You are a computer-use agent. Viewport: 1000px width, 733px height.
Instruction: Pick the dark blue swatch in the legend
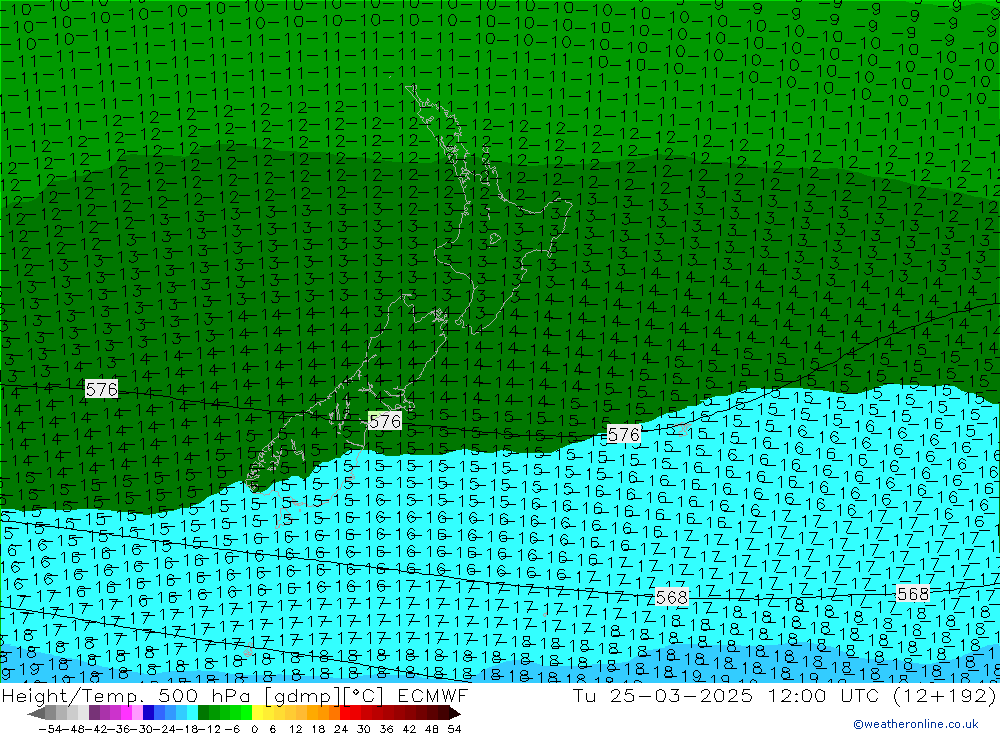(x=148, y=713)
